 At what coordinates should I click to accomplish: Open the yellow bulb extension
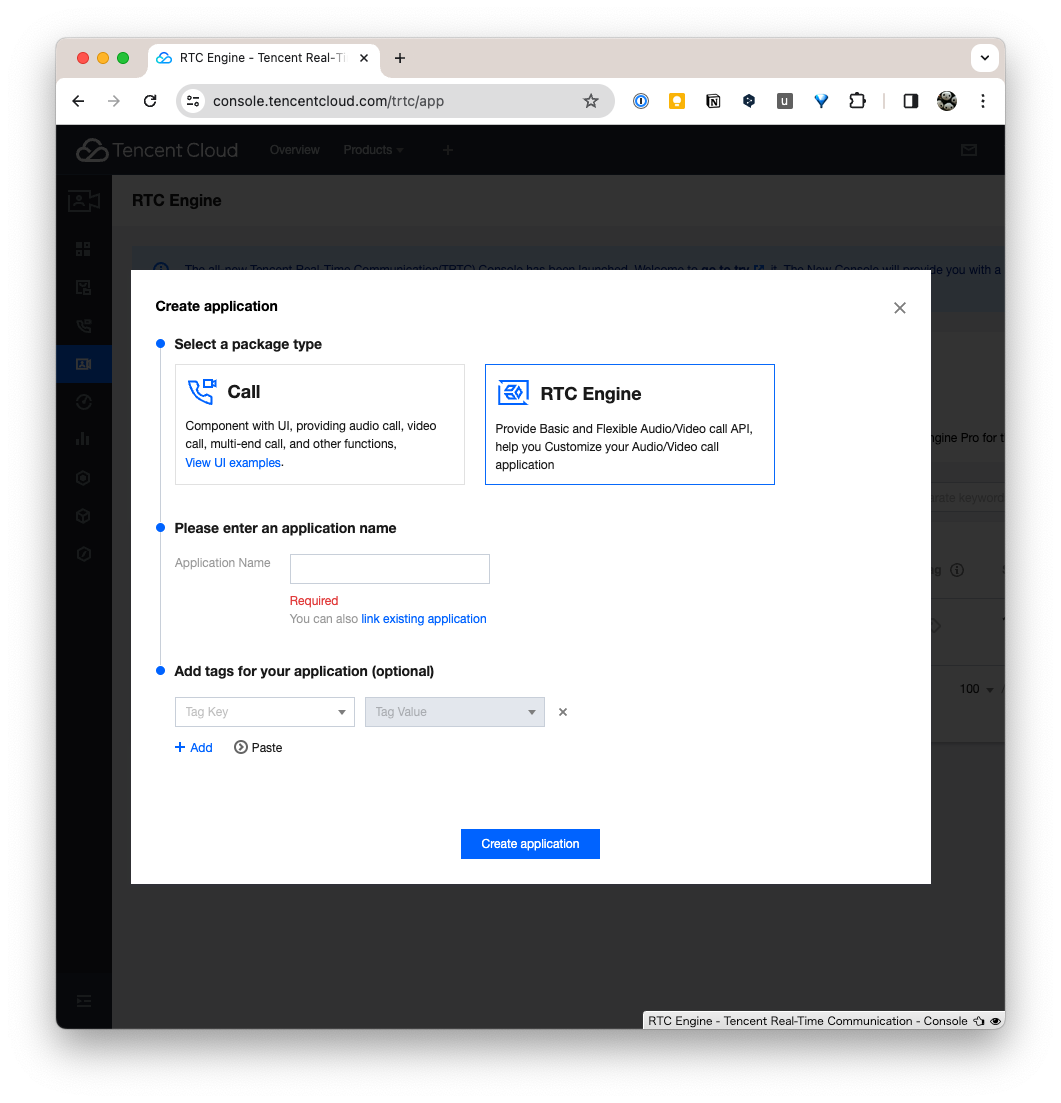(677, 101)
